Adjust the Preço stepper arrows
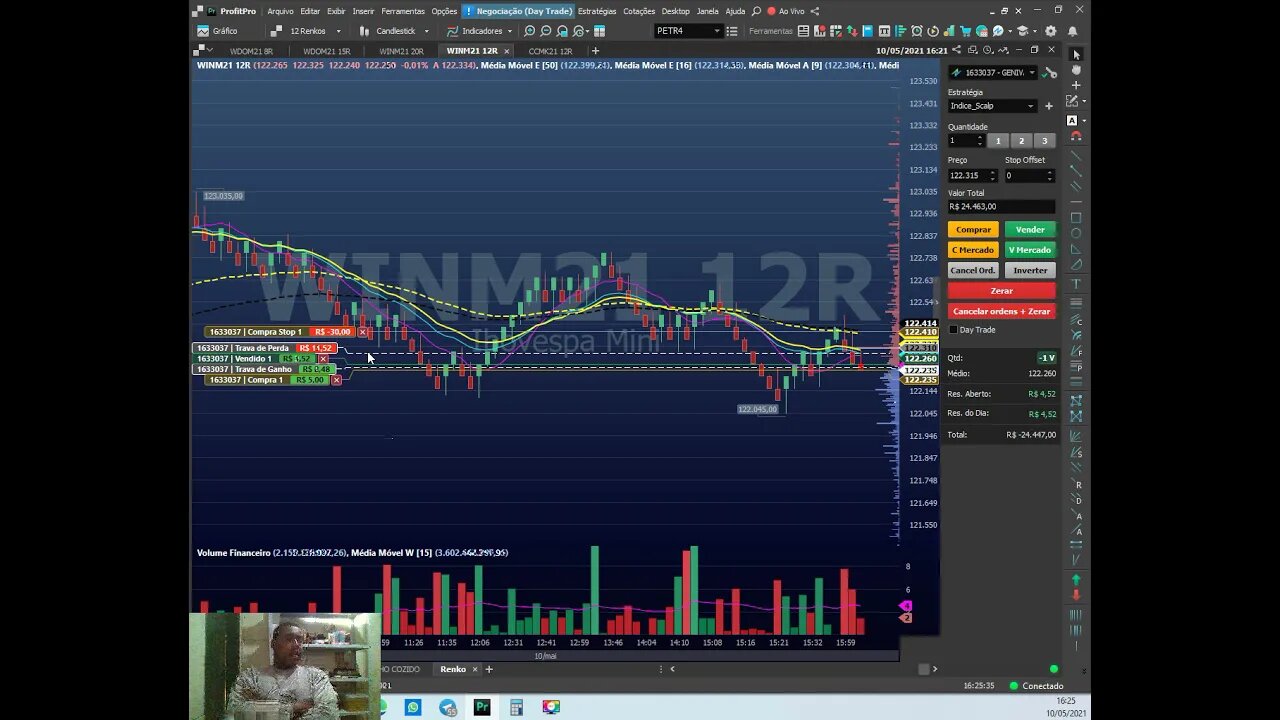This screenshot has width=1280, height=720. click(x=991, y=175)
